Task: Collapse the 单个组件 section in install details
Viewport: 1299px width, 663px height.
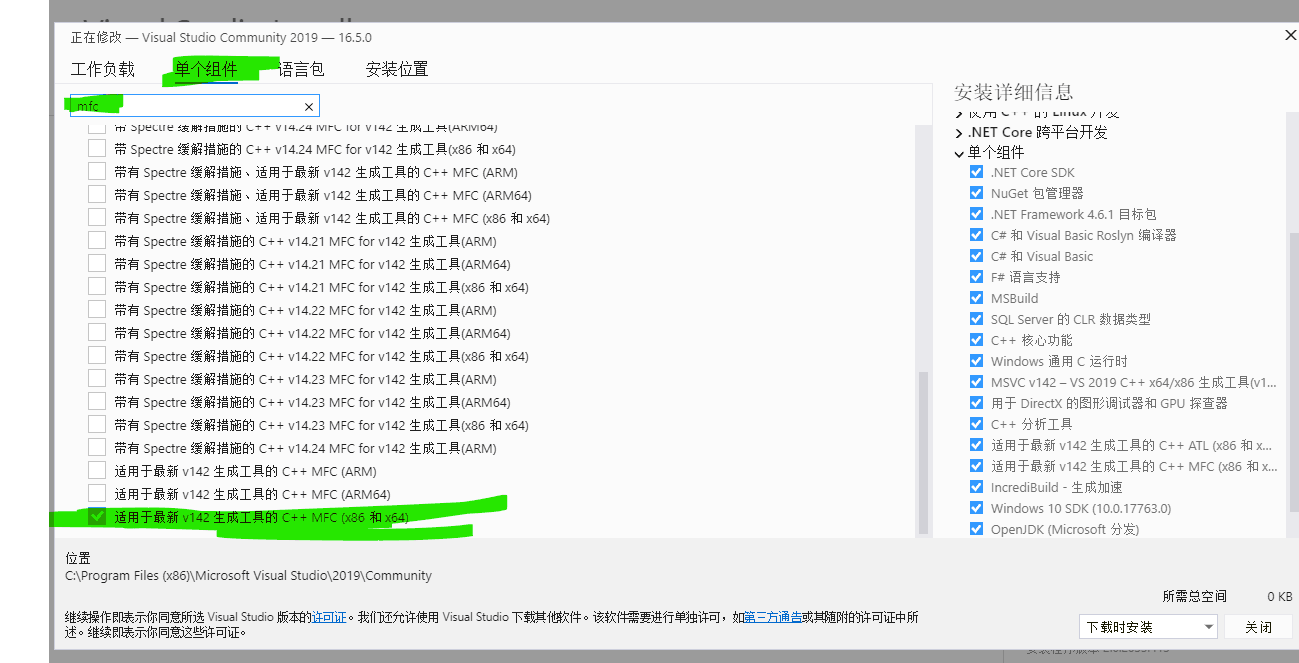Action: coord(959,153)
